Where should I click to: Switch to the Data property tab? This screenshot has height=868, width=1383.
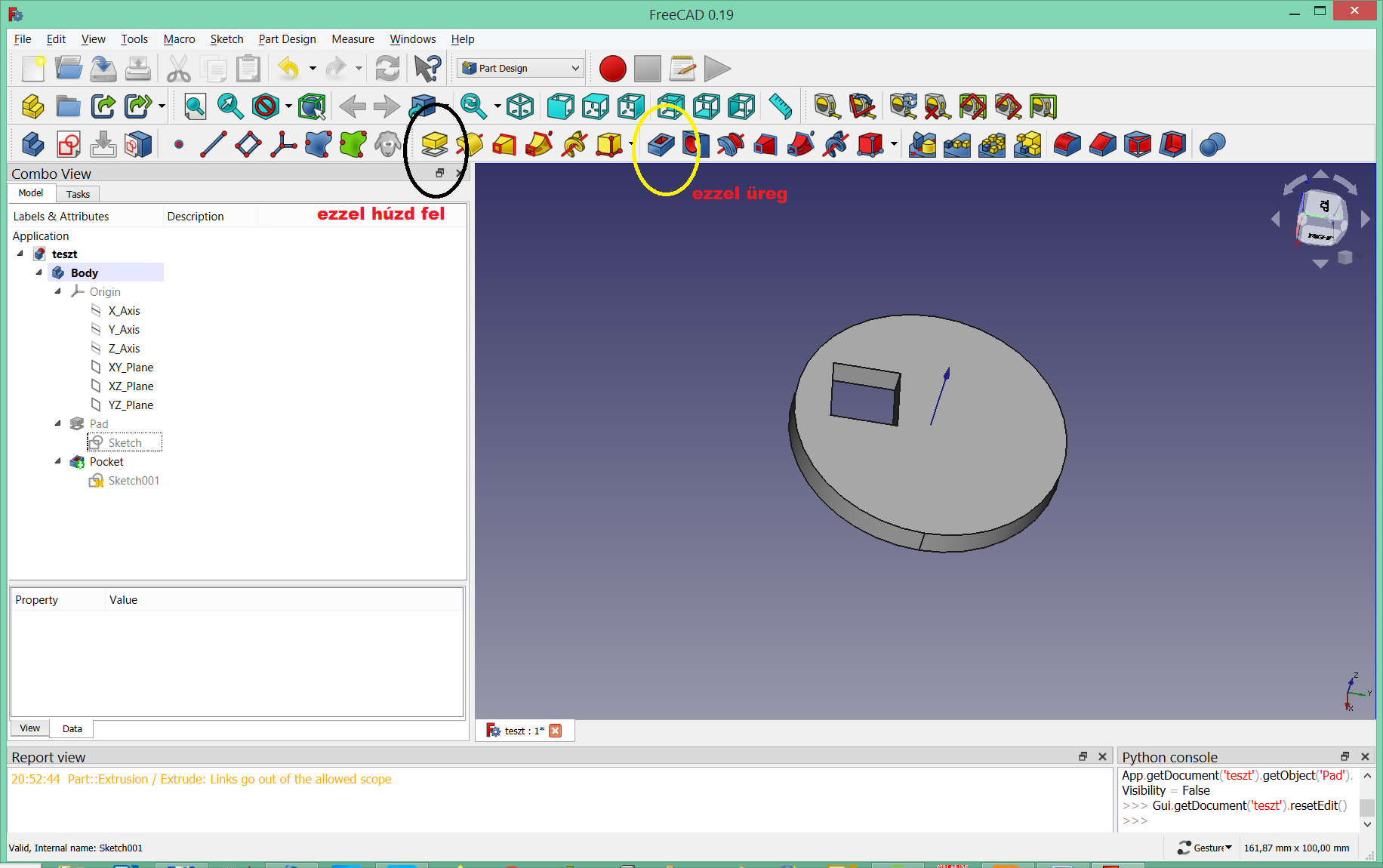click(x=72, y=728)
